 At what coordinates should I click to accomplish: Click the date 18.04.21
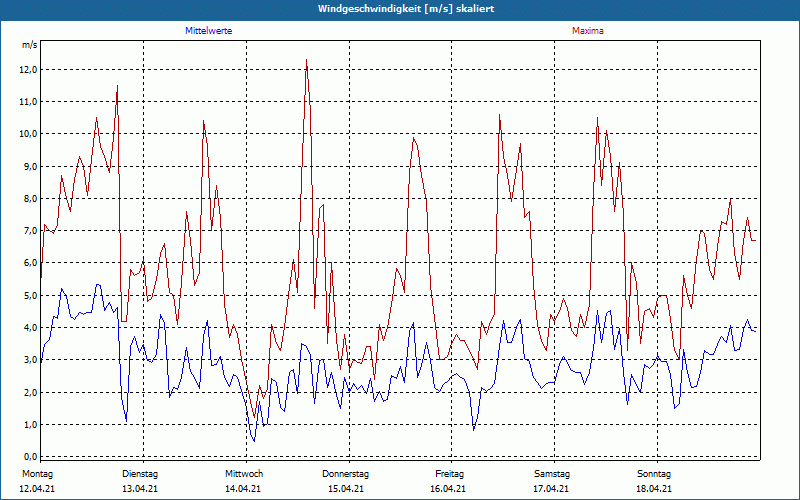[x=654, y=489]
